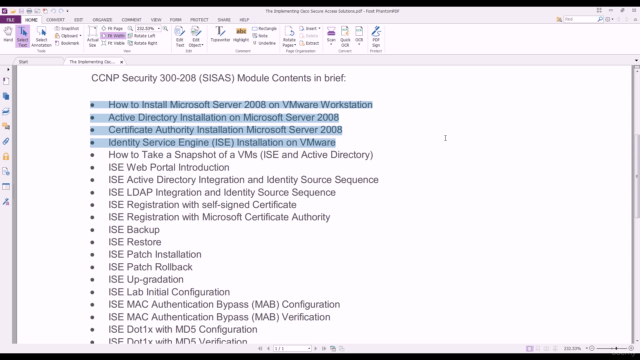Switch to the COMMENT ribbon tab
Image resolution: width=640 pixels, height=360 pixels.
(131, 20)
